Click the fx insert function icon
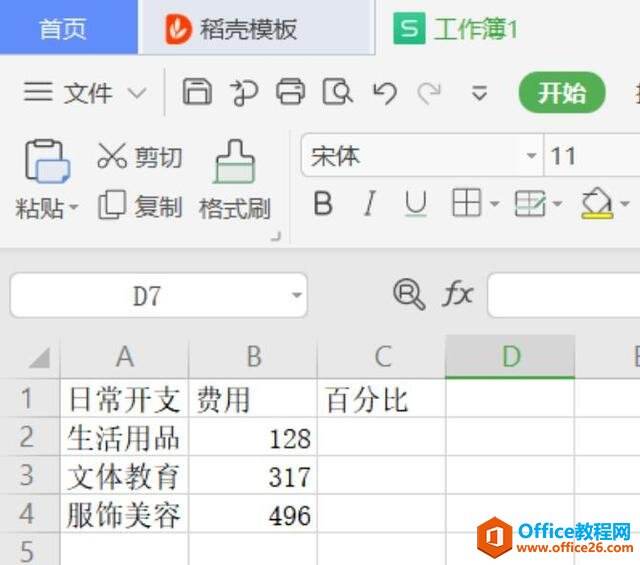Viewport: 640px width, 565px height. point(458,294)
